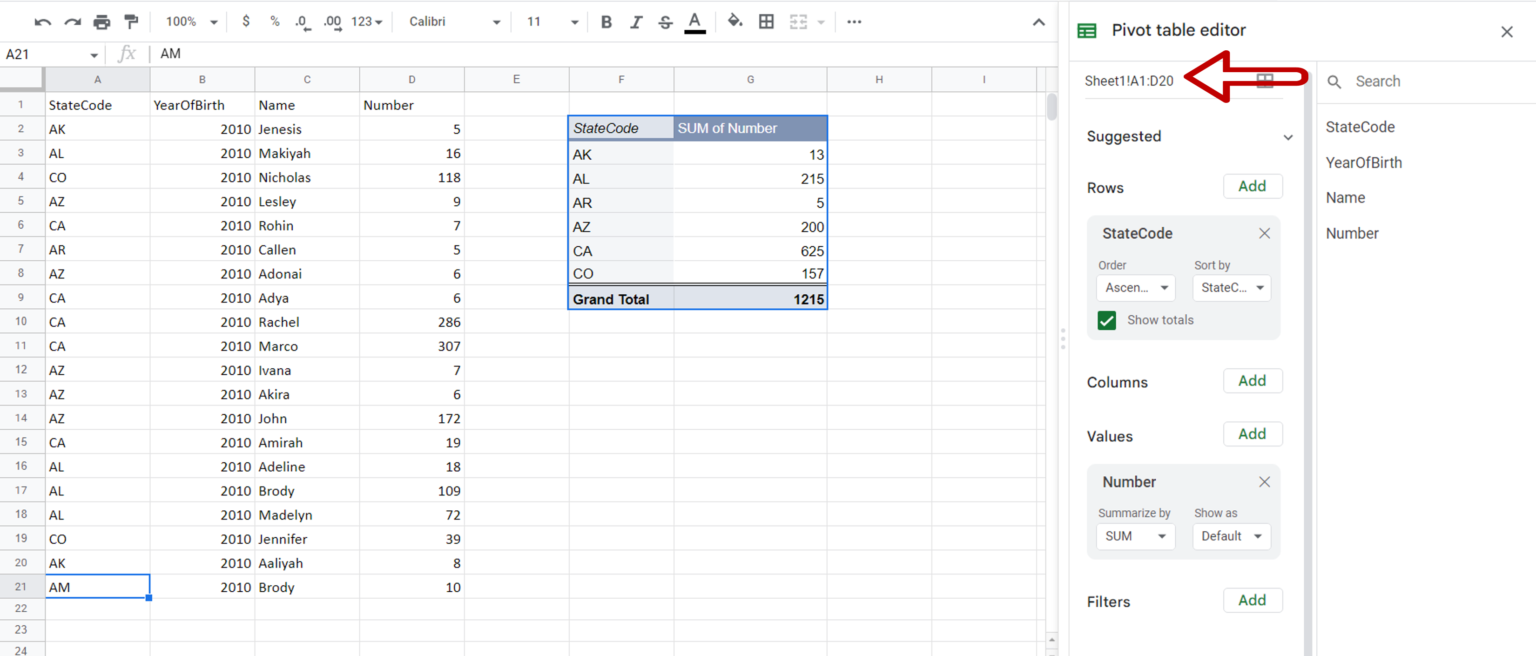
Task: Enable the Show totals checkbox
Action: 1106,320
